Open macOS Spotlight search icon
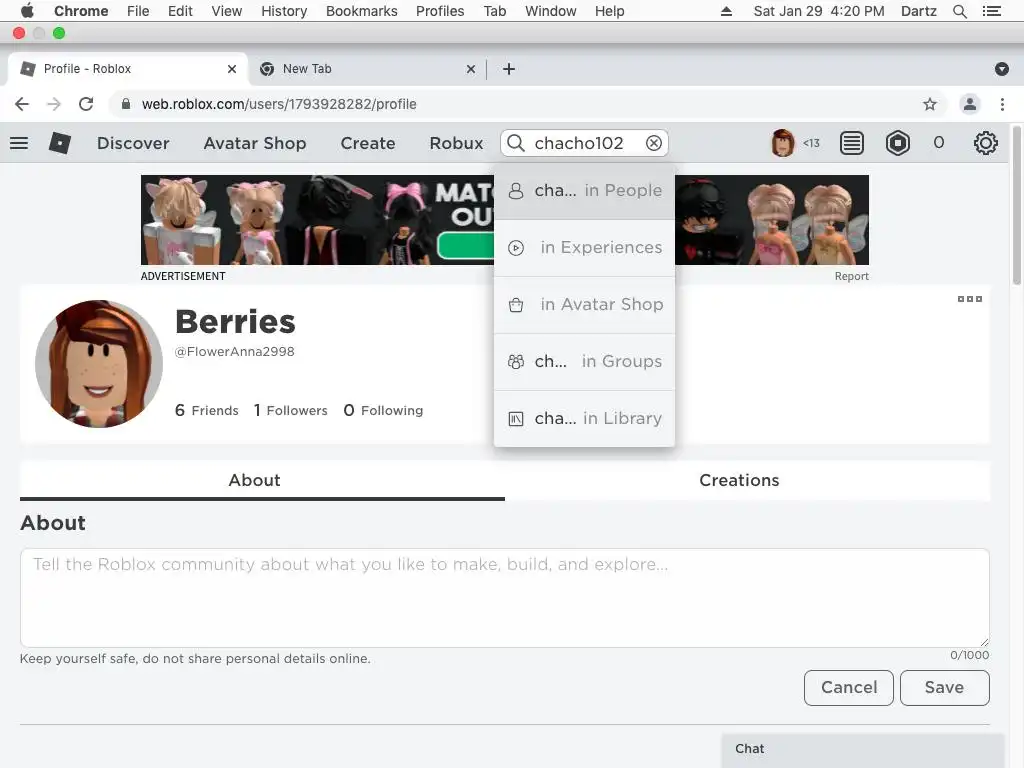This screenshot has height=768, width=1024. [x=959, y=11]
